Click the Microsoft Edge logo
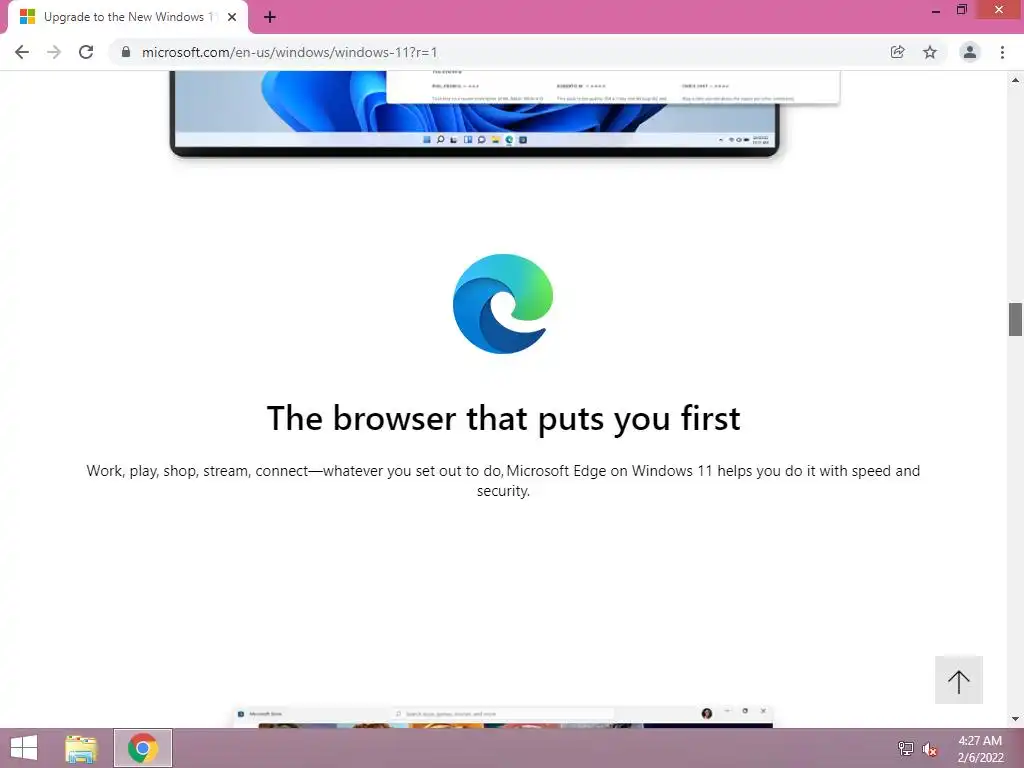Viewport: 1024px width, 768px height. [x=503, y=304]
